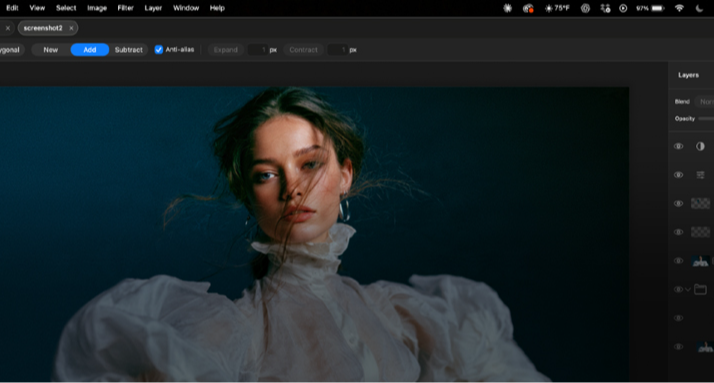
Task: Switch to the screenshot2 document tab
Action: click(43, 28)
